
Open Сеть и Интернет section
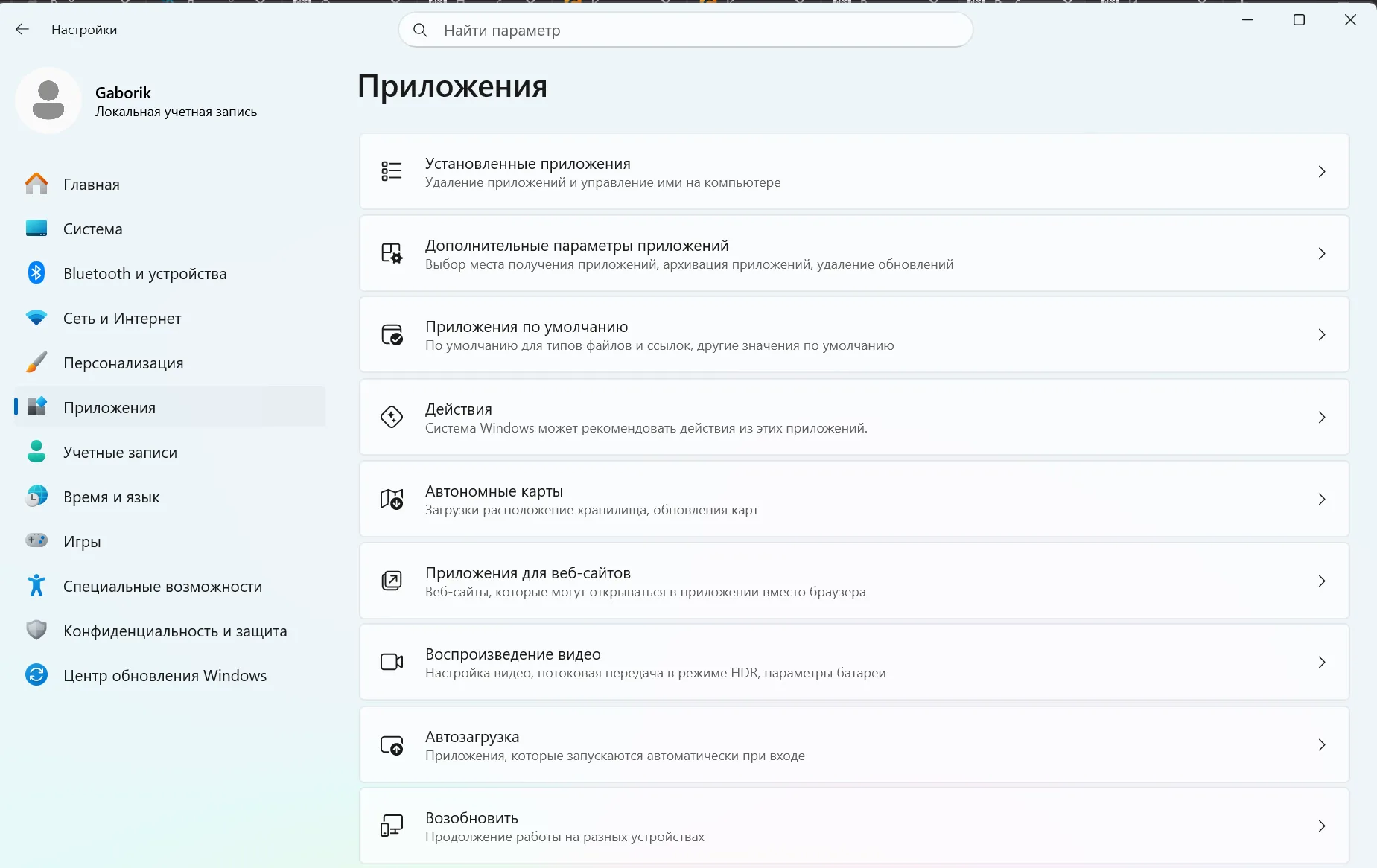tap(170, 318)
